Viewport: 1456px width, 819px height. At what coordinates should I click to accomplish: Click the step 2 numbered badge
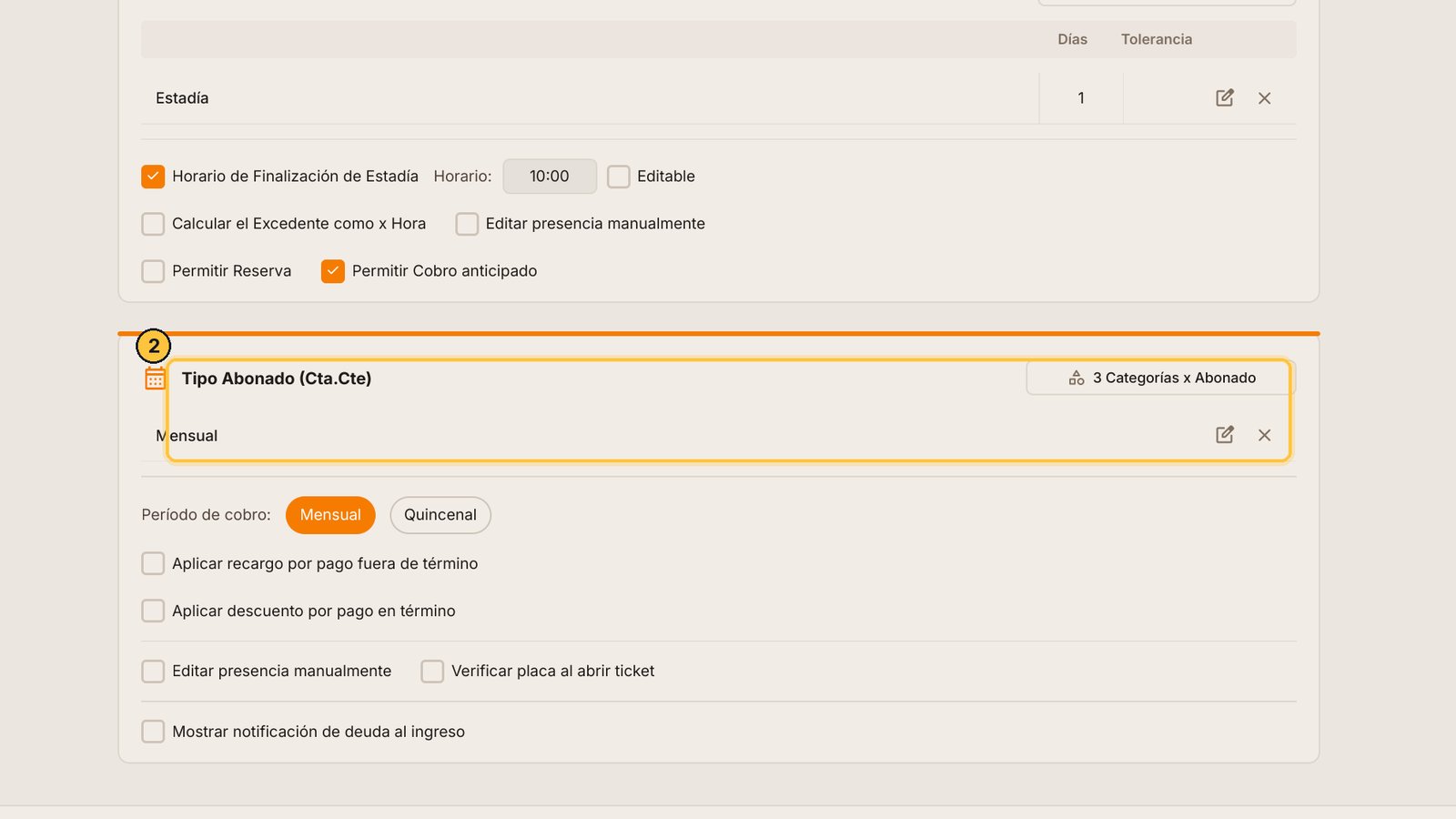(x=154, y=346)
